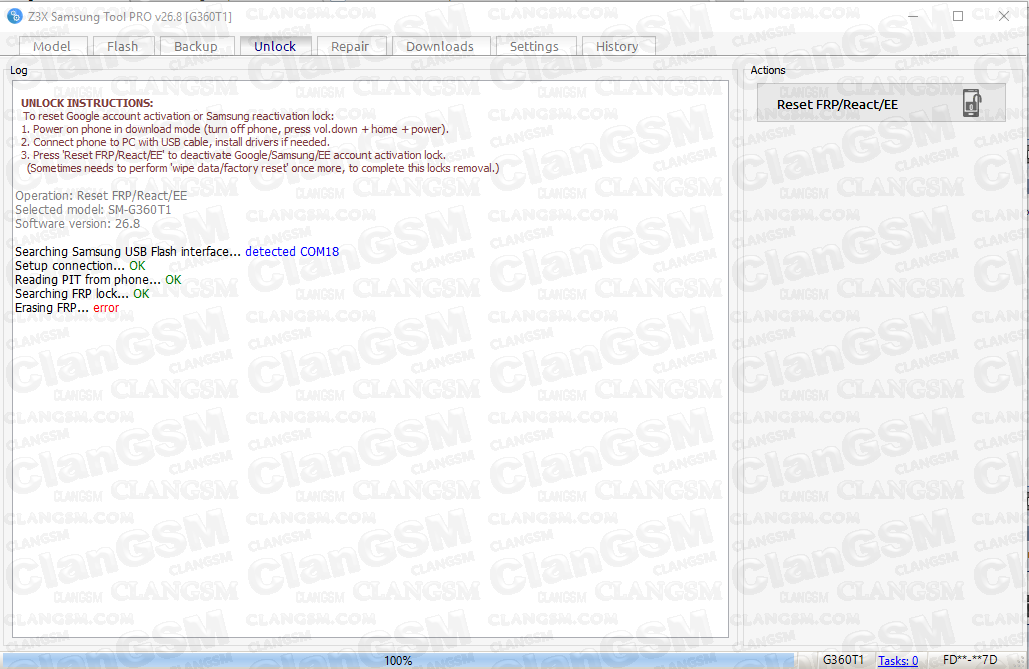The width and height of the screenshot is (1029, 669).
Task: View the History tab
Action: click(x=617, y=46)
